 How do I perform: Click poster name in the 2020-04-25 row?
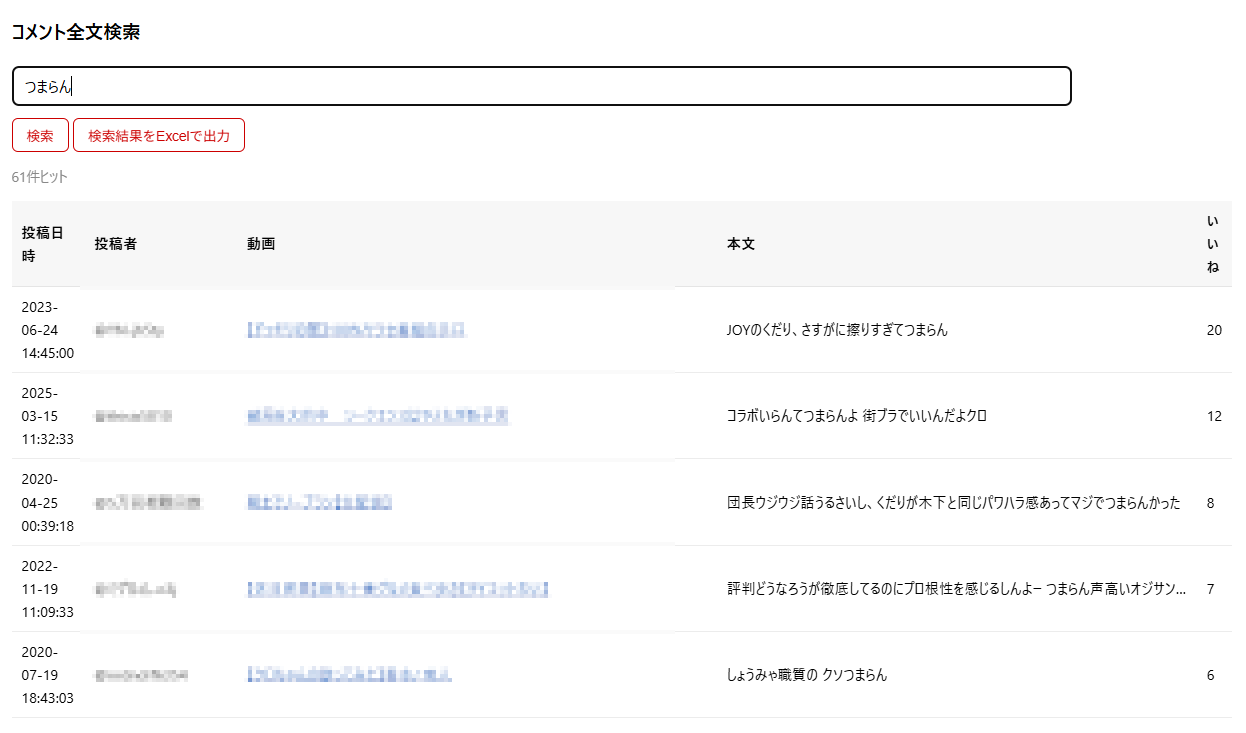(148, 503)
